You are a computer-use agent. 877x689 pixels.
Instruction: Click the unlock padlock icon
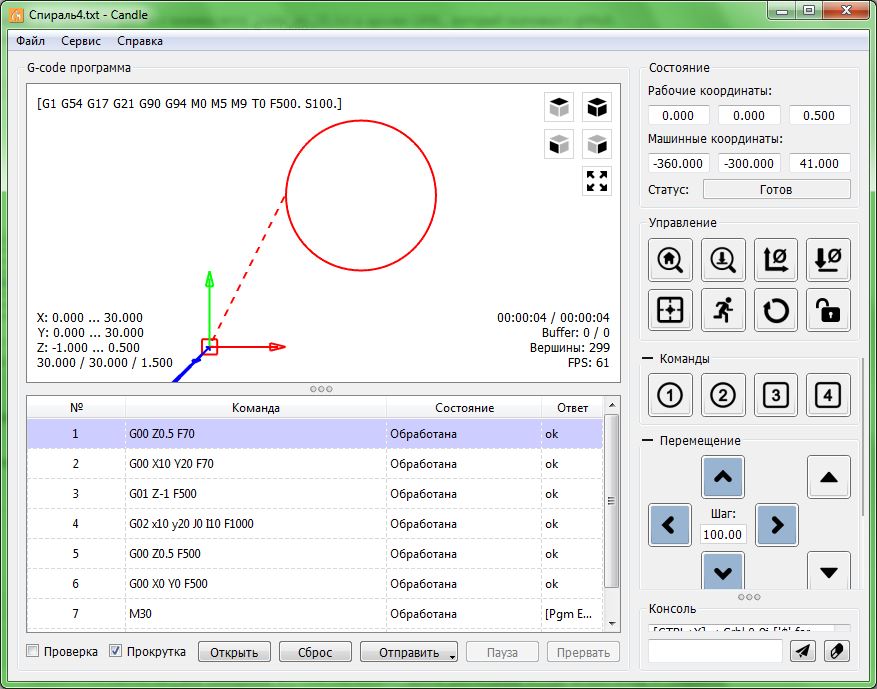[x=828, y=310]
